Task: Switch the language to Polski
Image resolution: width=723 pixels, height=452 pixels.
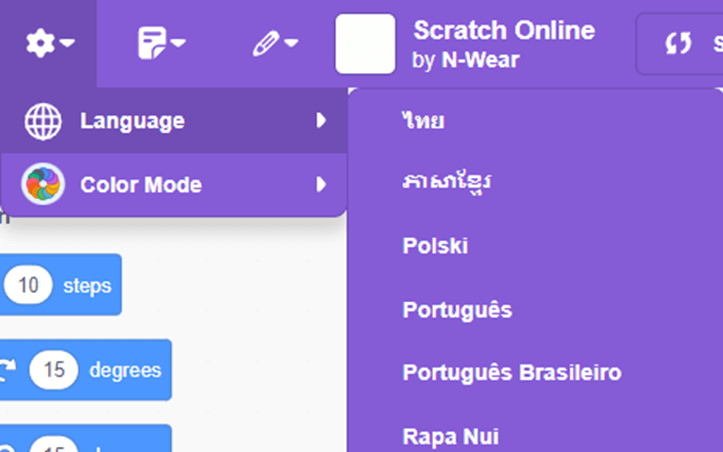Action: tap(435, 246)
